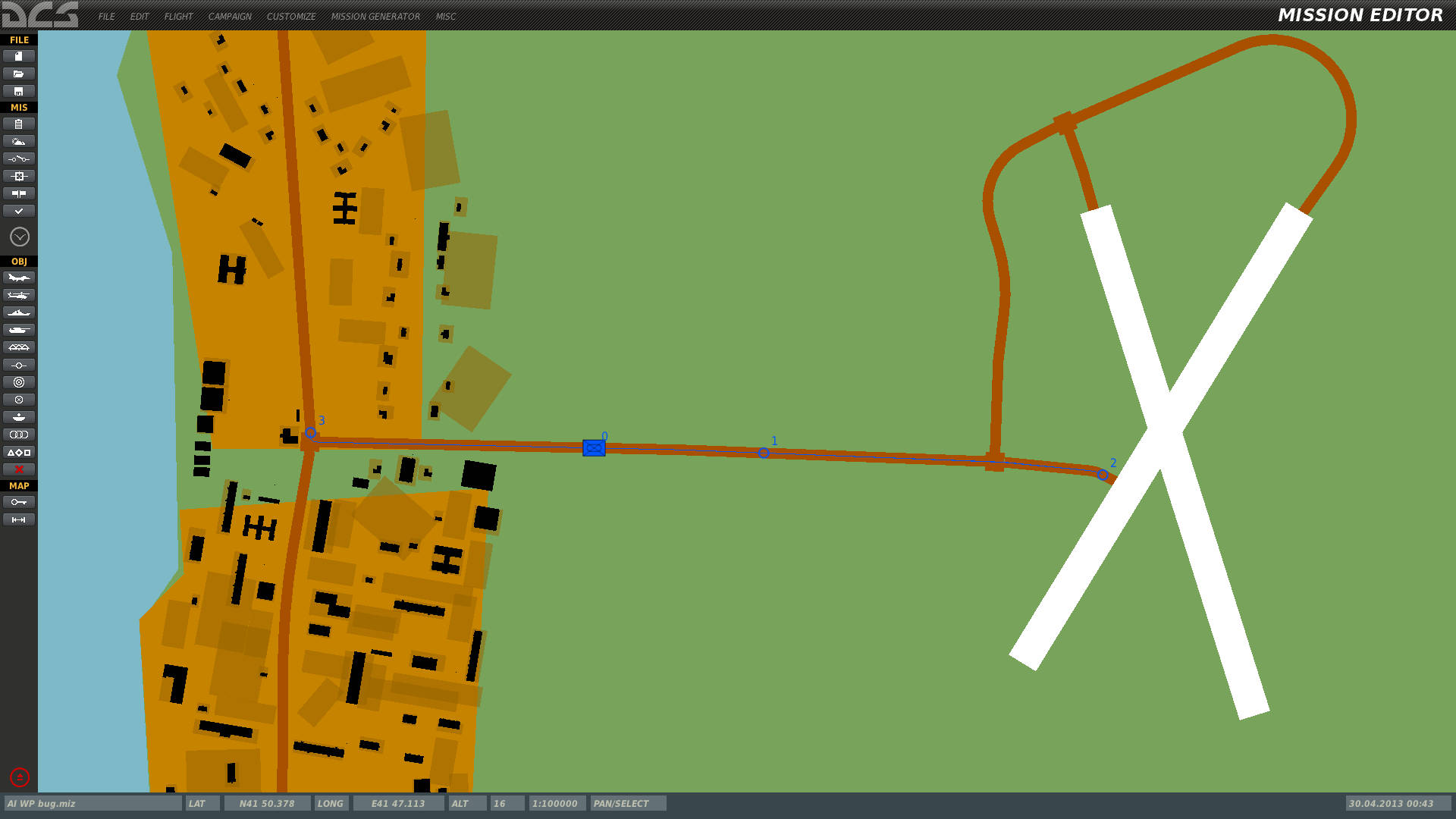Click the LONG label in the status bar

click(x=331, y=804)
